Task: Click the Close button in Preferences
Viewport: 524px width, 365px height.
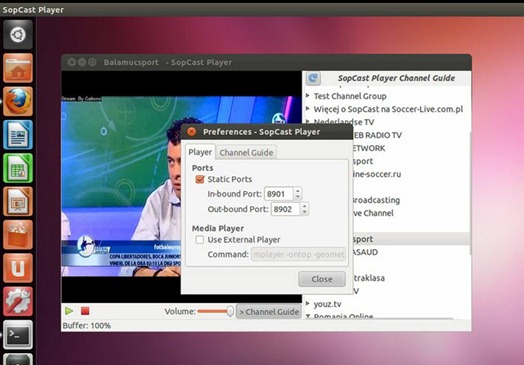Action: 322,279
